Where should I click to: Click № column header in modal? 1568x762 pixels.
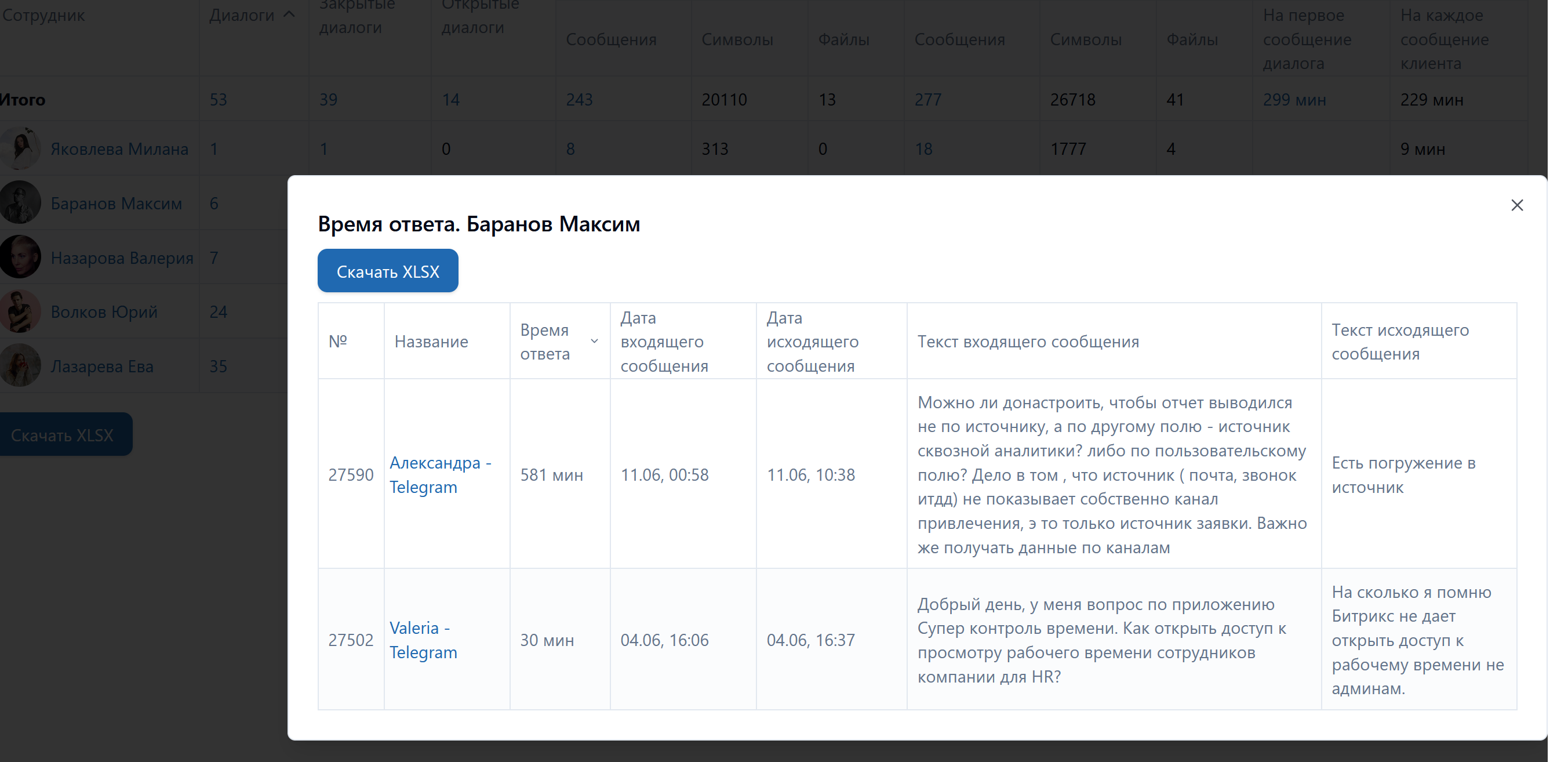[338, 341]
